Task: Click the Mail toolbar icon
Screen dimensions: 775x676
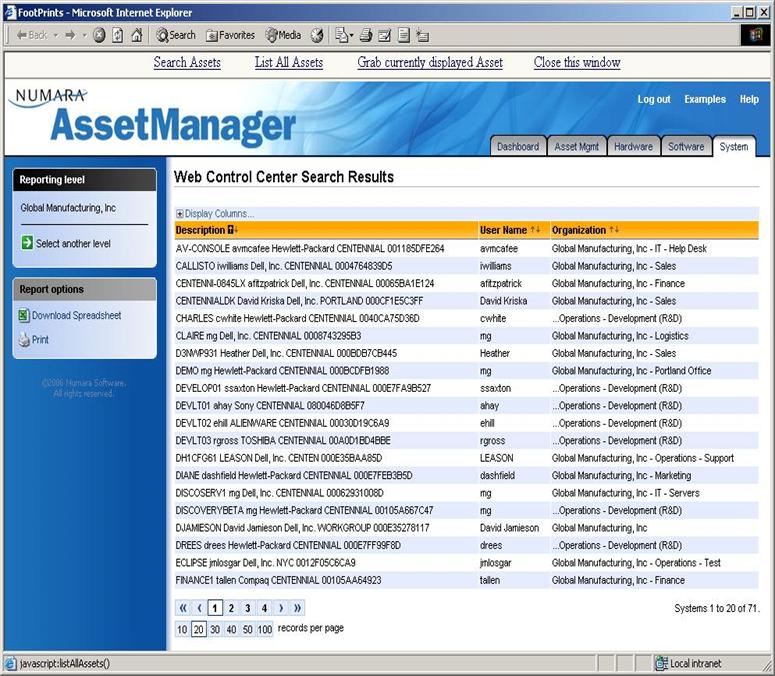Action: click(x=341, y=35)
